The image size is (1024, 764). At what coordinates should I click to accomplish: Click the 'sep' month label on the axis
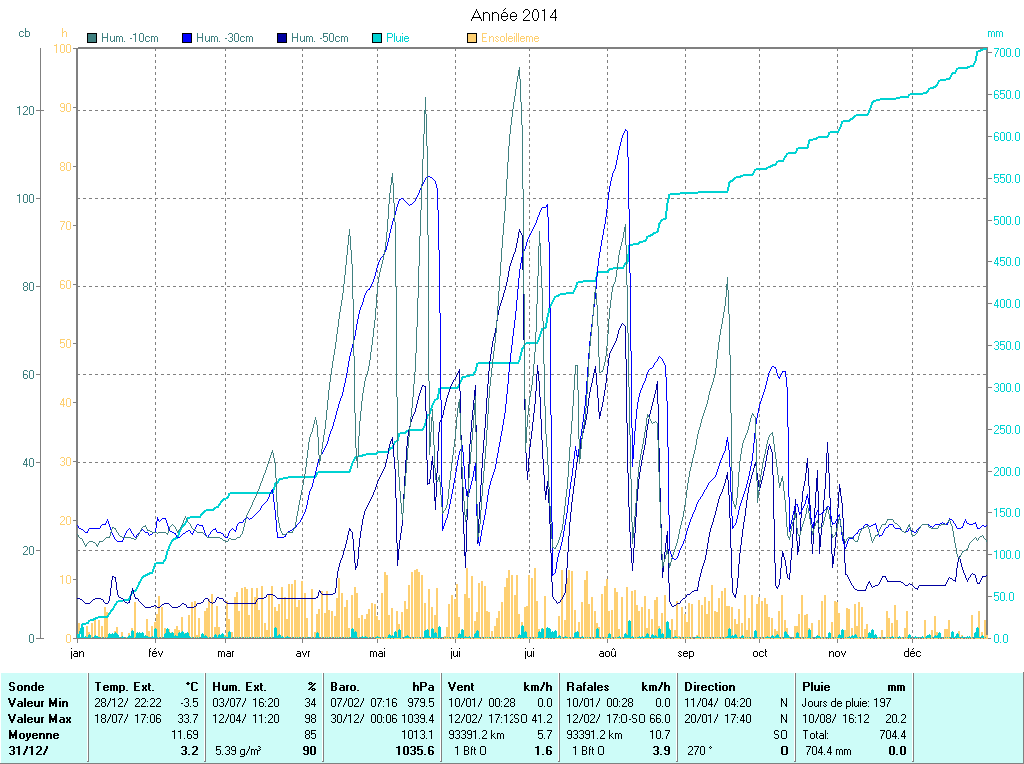click(686, 653)
